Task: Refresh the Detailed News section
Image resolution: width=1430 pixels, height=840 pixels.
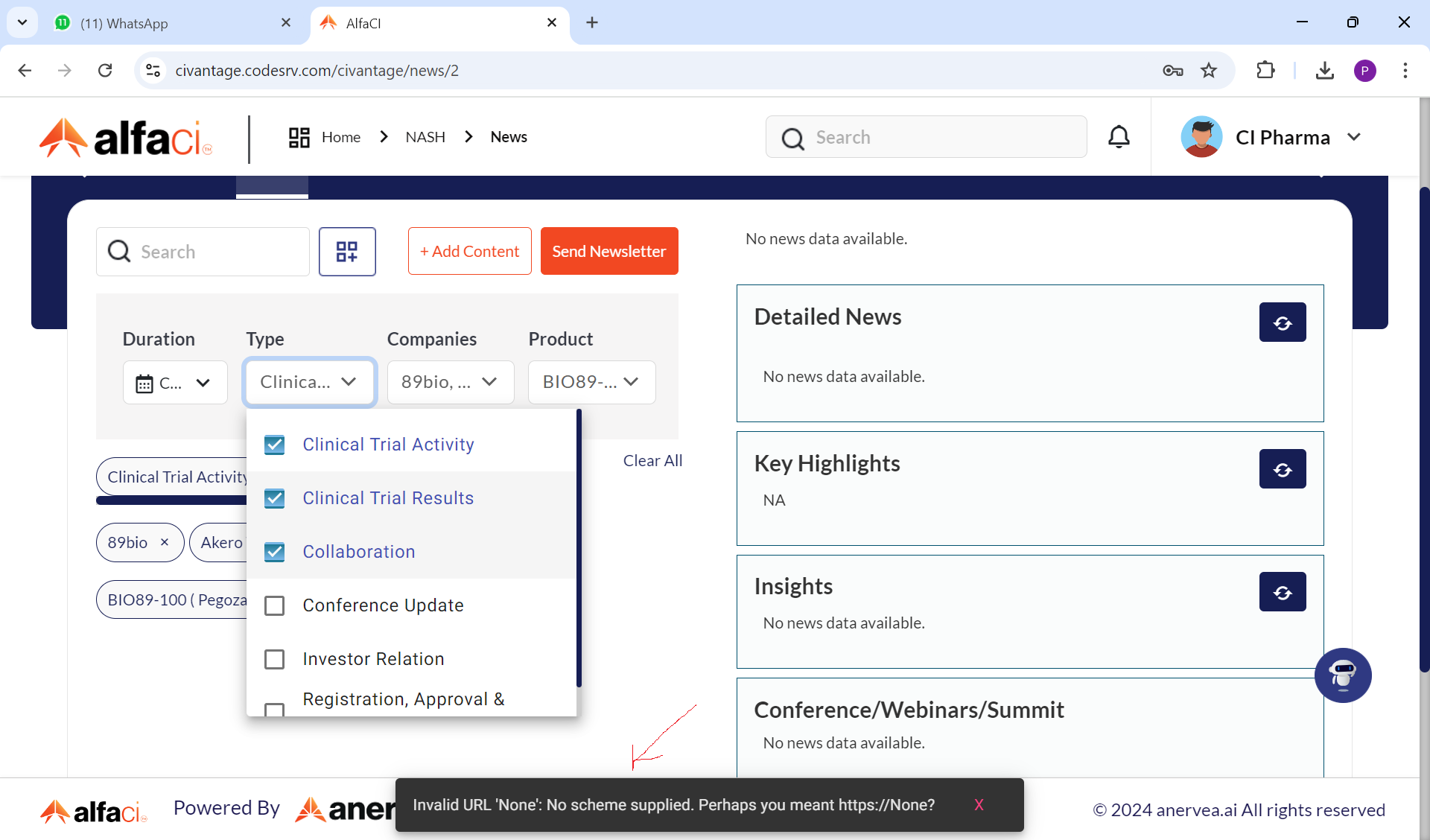Action: [1282, 322]
